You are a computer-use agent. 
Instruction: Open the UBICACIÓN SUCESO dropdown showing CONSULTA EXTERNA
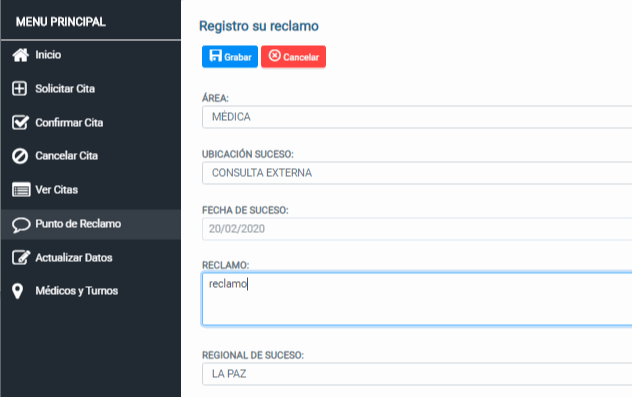tap(417, 173)
